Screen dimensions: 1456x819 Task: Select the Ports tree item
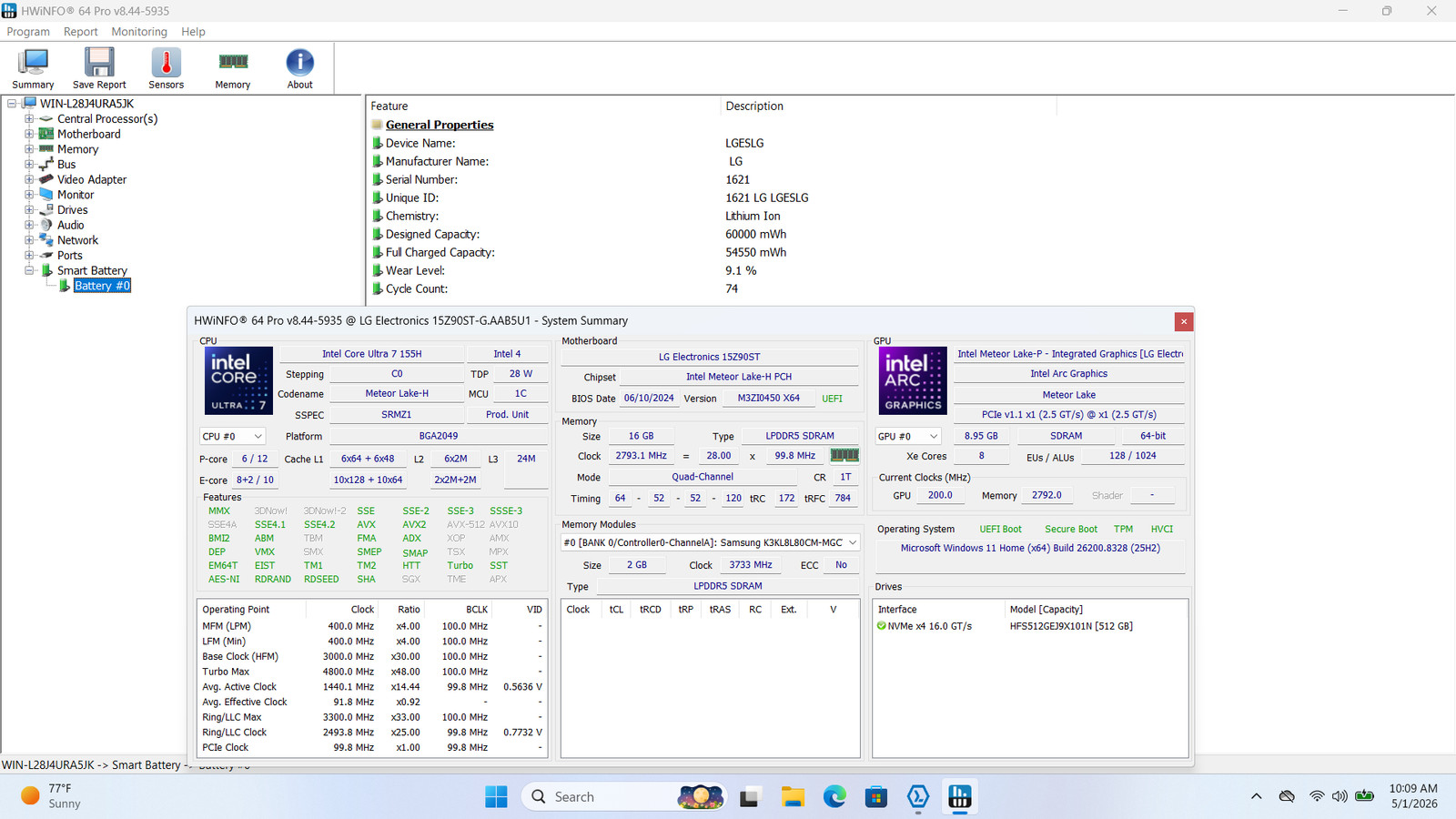70,256
